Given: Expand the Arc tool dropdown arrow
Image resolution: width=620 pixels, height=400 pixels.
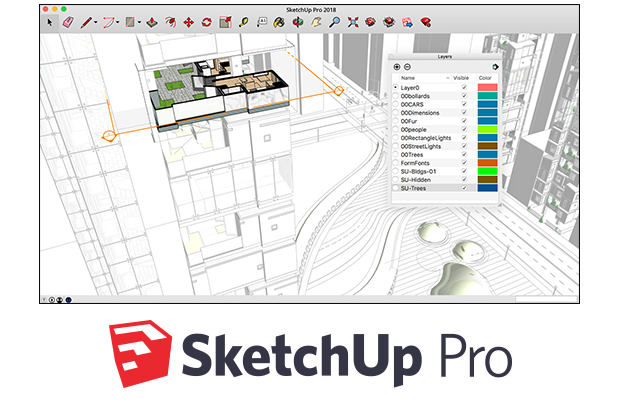Looking at the screenshot, I should [x=117, y=20].
